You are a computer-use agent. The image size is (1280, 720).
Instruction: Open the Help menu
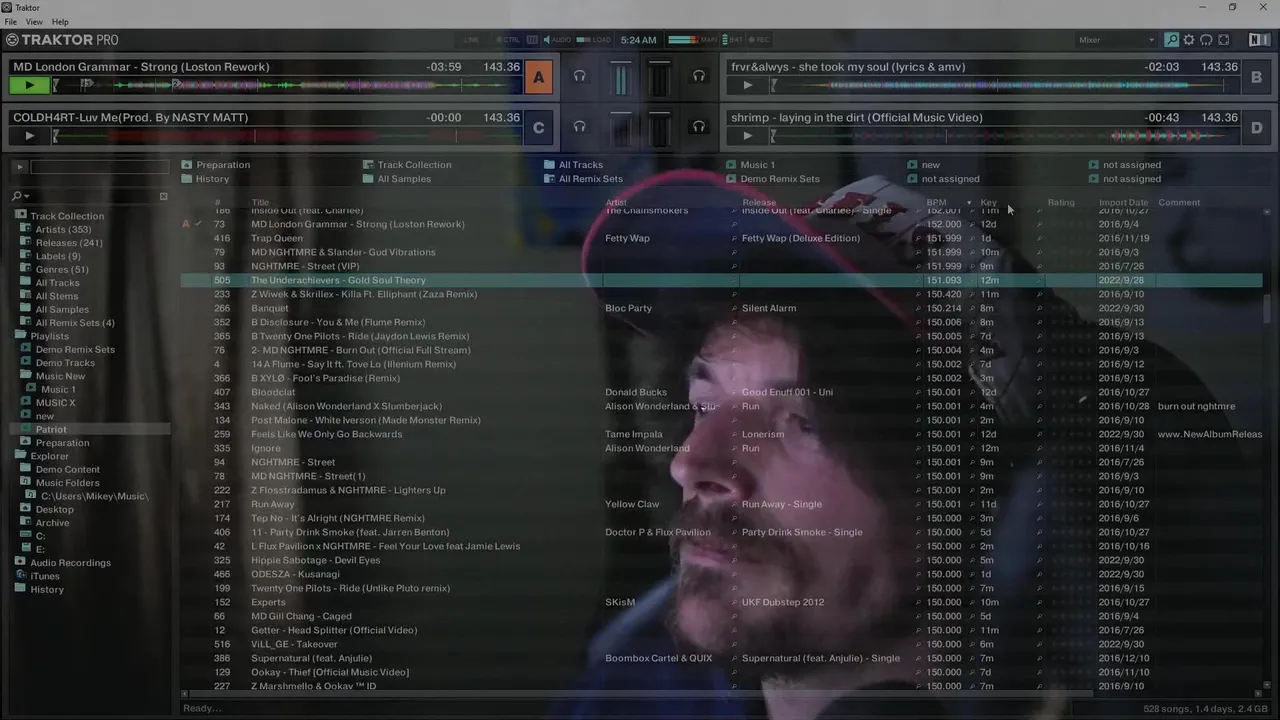(x=60, y=22)
